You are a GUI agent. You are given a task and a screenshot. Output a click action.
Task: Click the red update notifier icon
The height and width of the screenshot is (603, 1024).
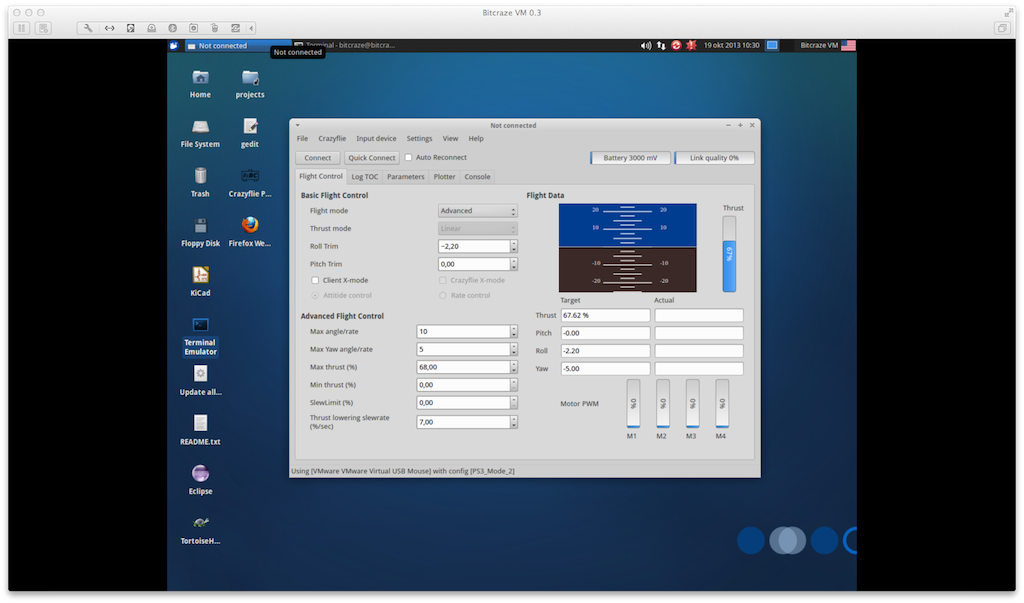[x=676, y=46]
